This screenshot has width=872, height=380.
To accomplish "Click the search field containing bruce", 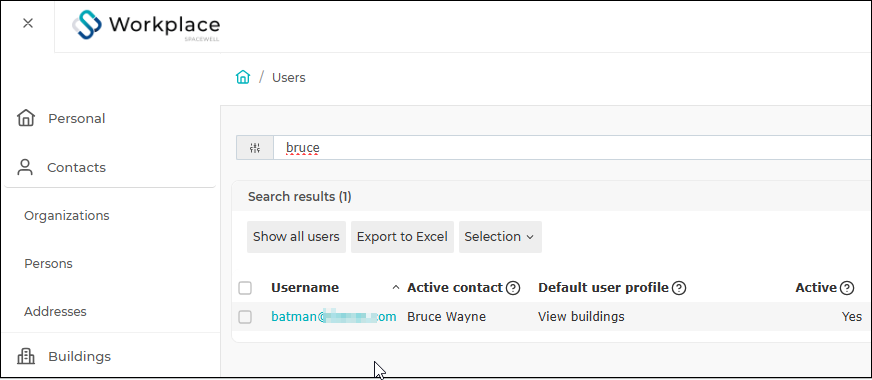I will 572,147.
